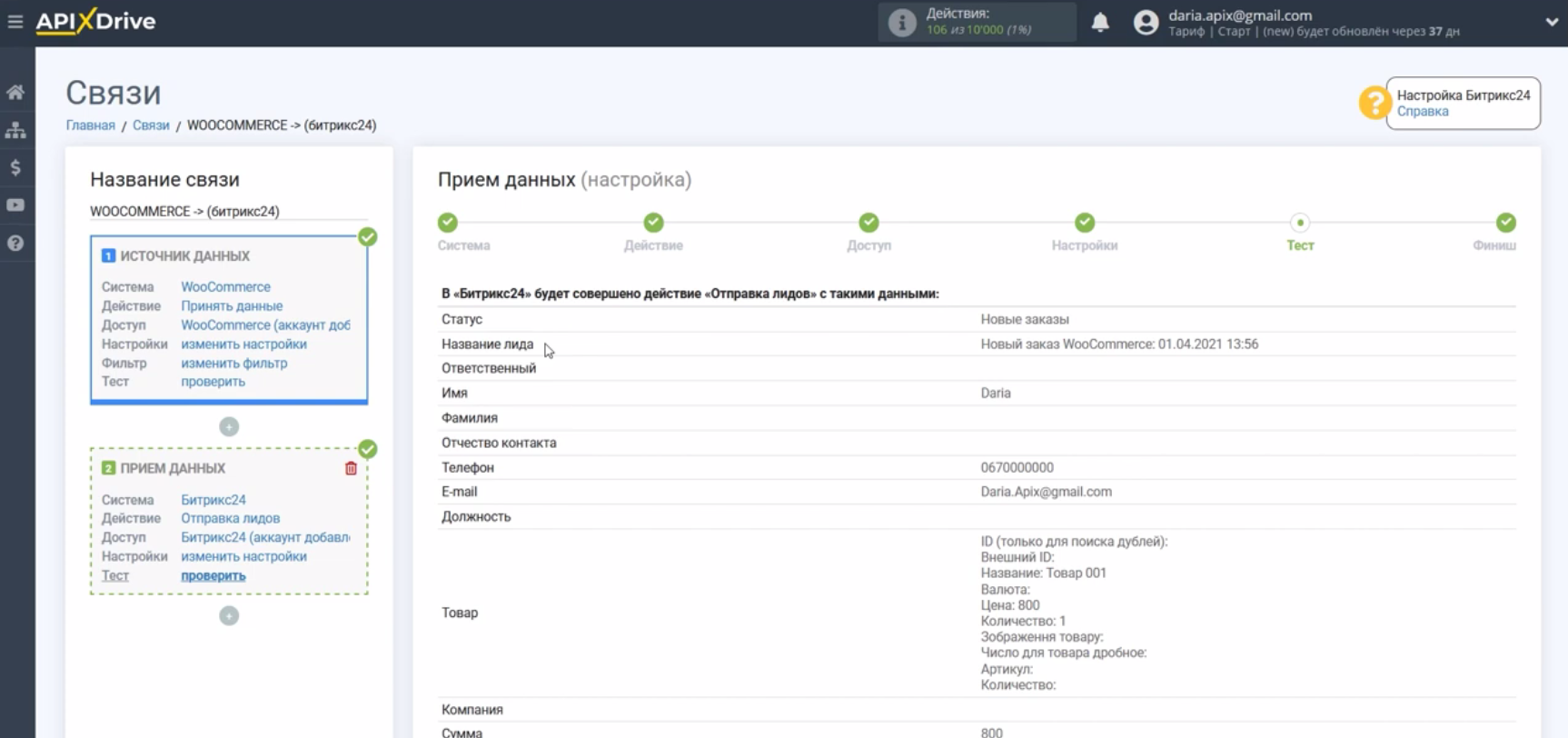Click the Принять данные action link
The image size is (1568, 738).
(x=232, y=306)
